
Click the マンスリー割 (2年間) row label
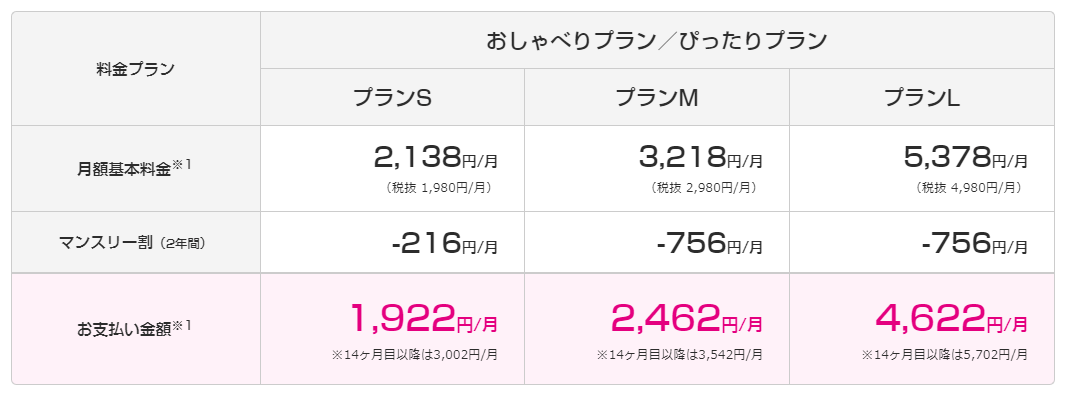coord(132,243)
